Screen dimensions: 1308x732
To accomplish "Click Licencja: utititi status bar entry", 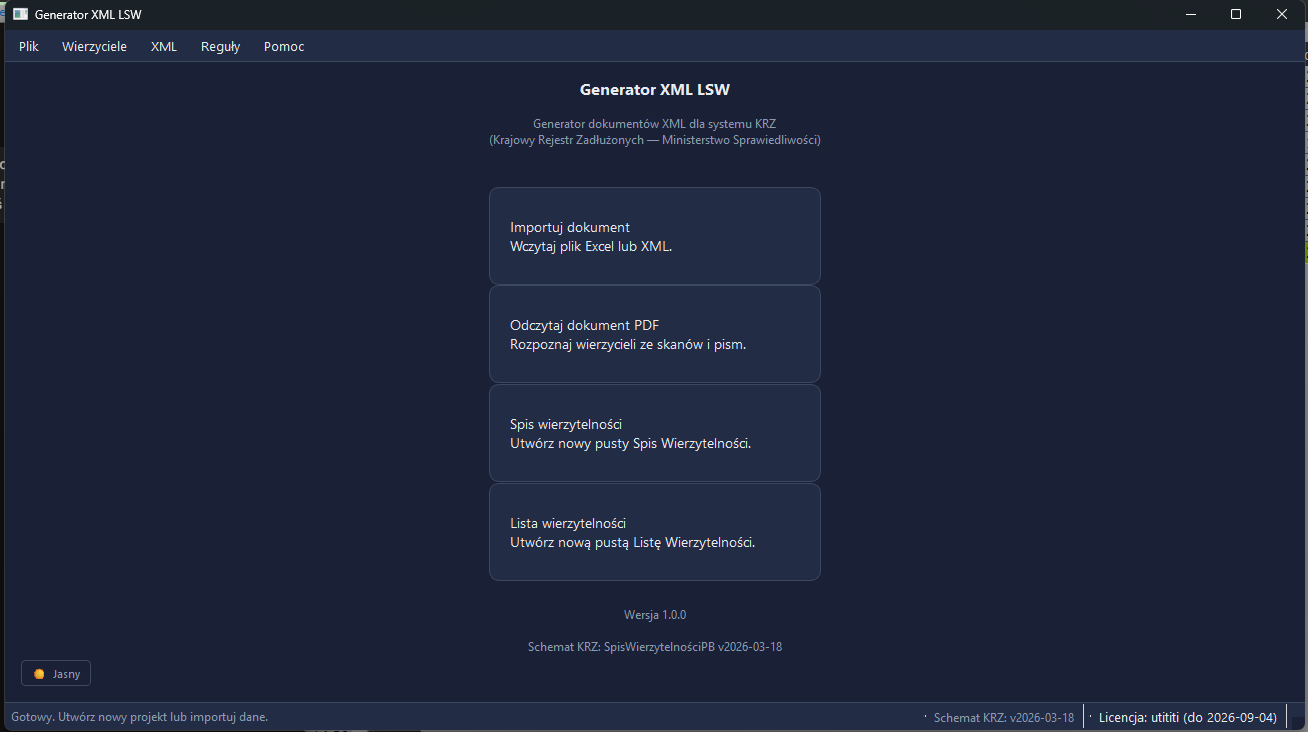I will 1188,717.
